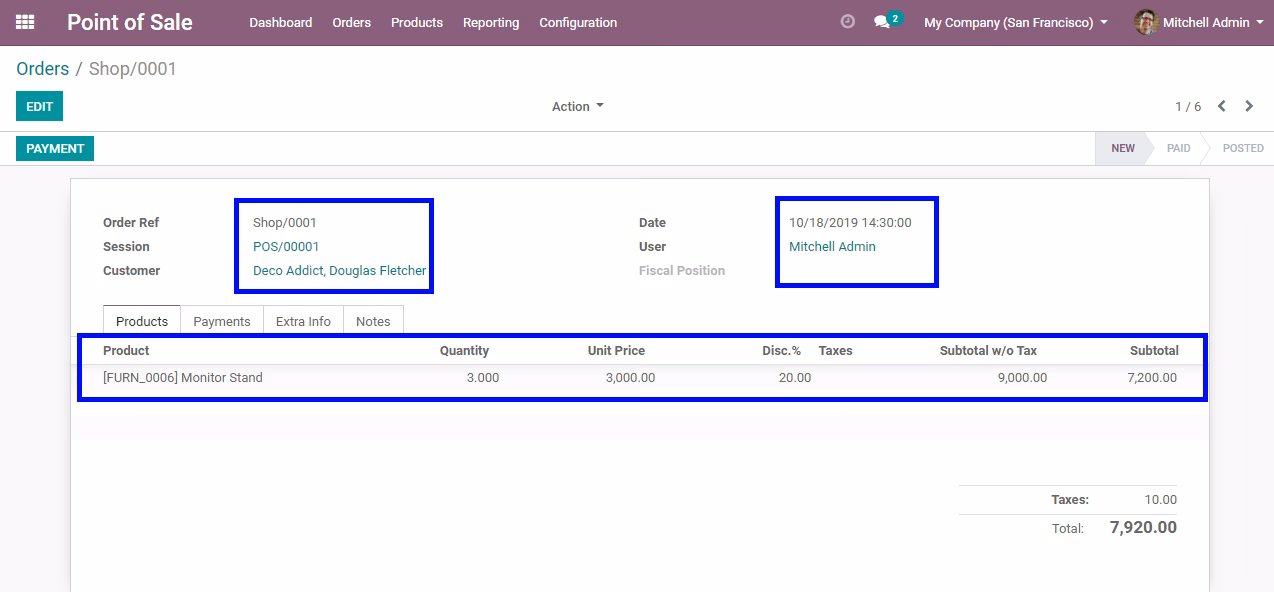Click the Subtotal column header
The width and height of the screenshot is (1274, 592).
[x=1154, y=351]
